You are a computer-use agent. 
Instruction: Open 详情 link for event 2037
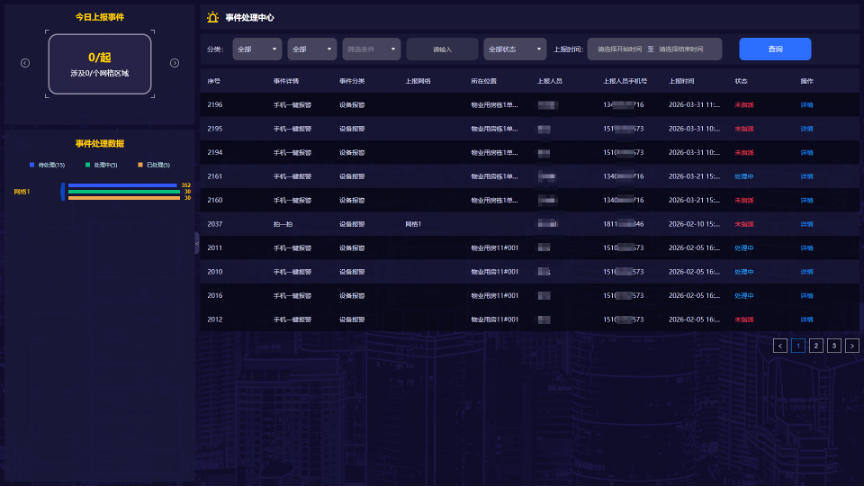pos(807,224)
